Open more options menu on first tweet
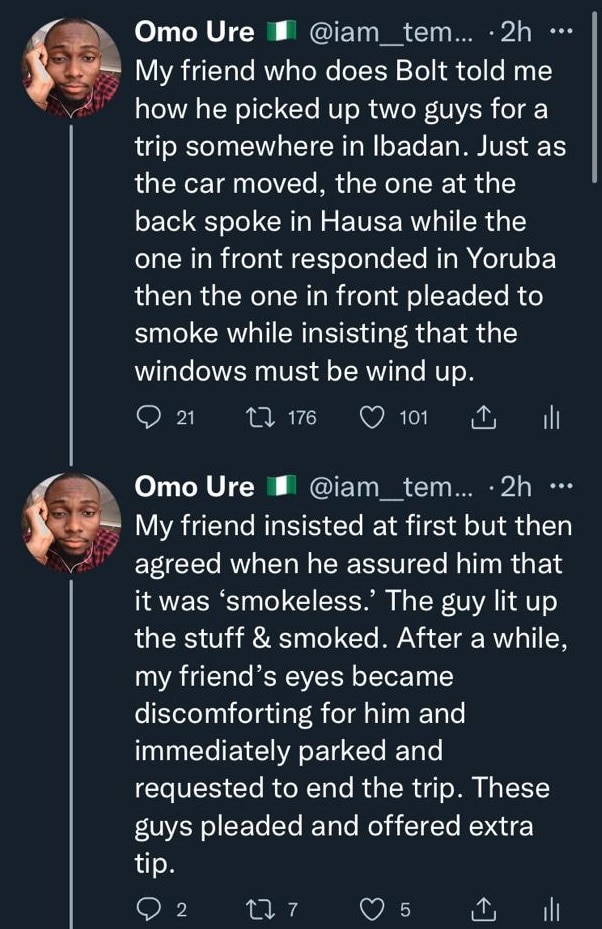Screen dimensions: 602x929 pyautogui.click(x=562, y=32)
